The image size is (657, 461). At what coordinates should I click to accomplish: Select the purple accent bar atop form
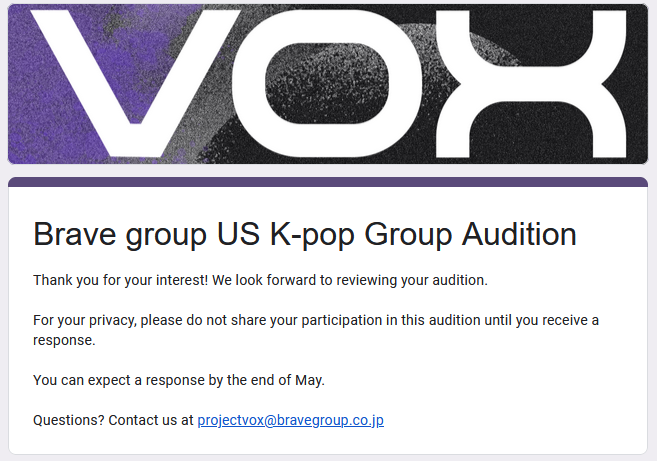328,181
